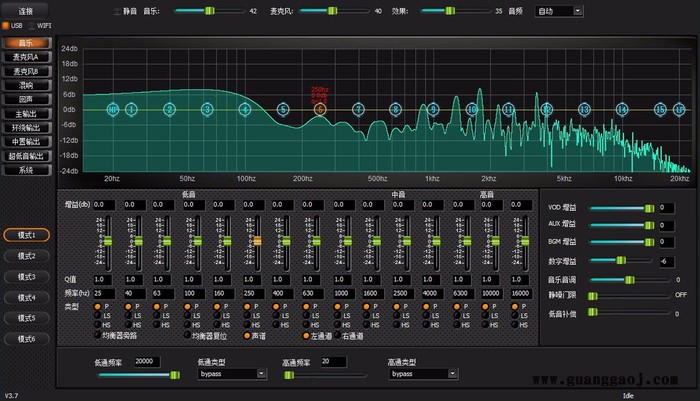This screenshot has height=401, width=700.
Task: Choose the WIFI connection radio button
Action: [x=32, y=25]
